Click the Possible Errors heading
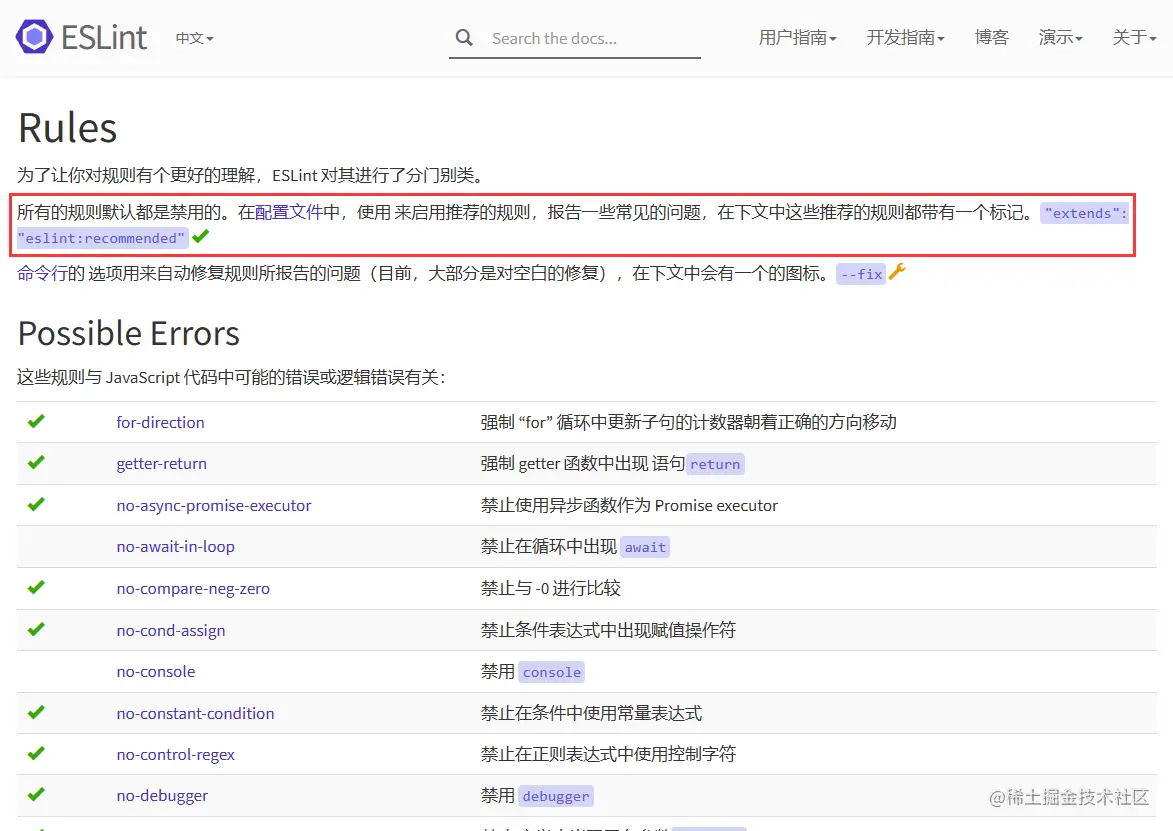Viewport: 1173px width, 831px height. coord(129,334)
